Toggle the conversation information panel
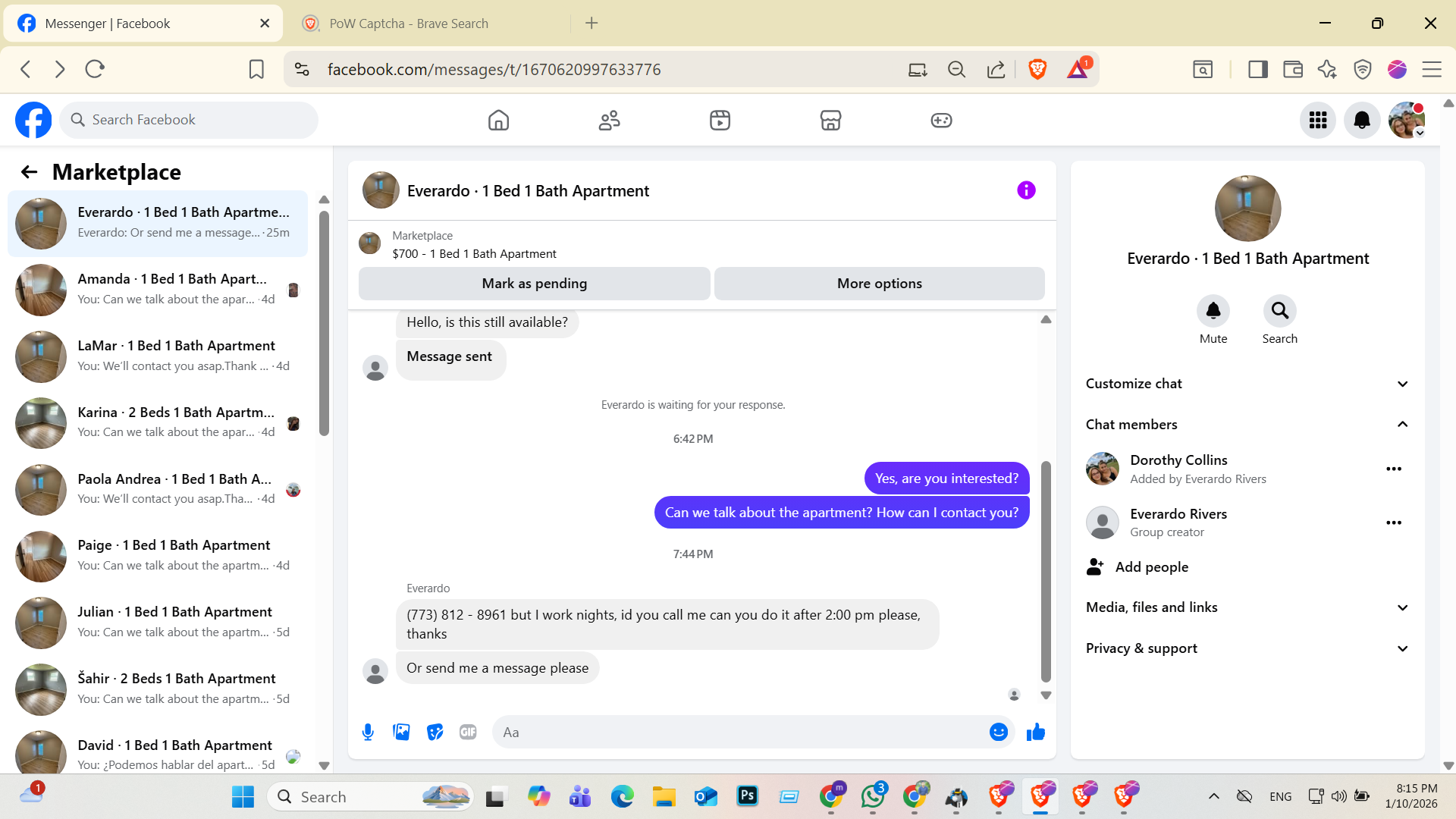1456x819 pixels. [x=1026, y=190]
